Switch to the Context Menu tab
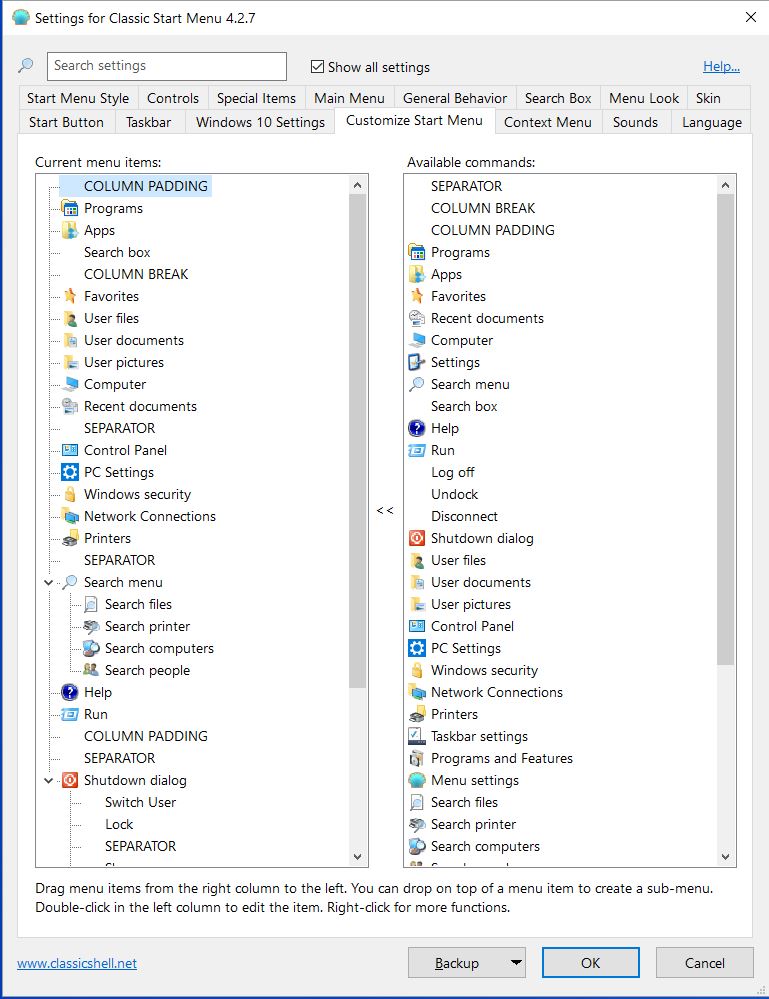This screenshot has width=769, height=999. pos(547,122)
